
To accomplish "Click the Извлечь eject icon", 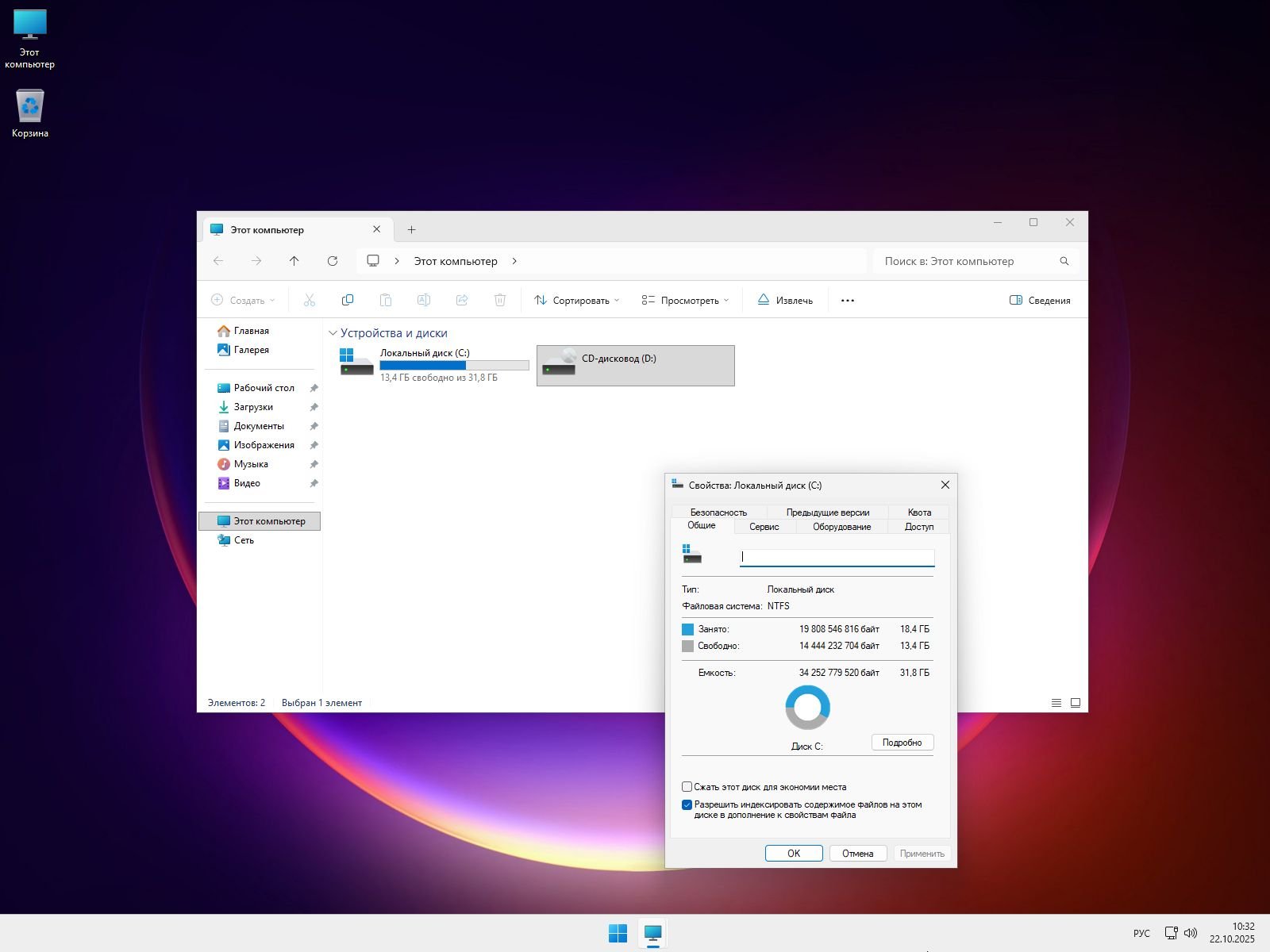I will coord(764,300).
